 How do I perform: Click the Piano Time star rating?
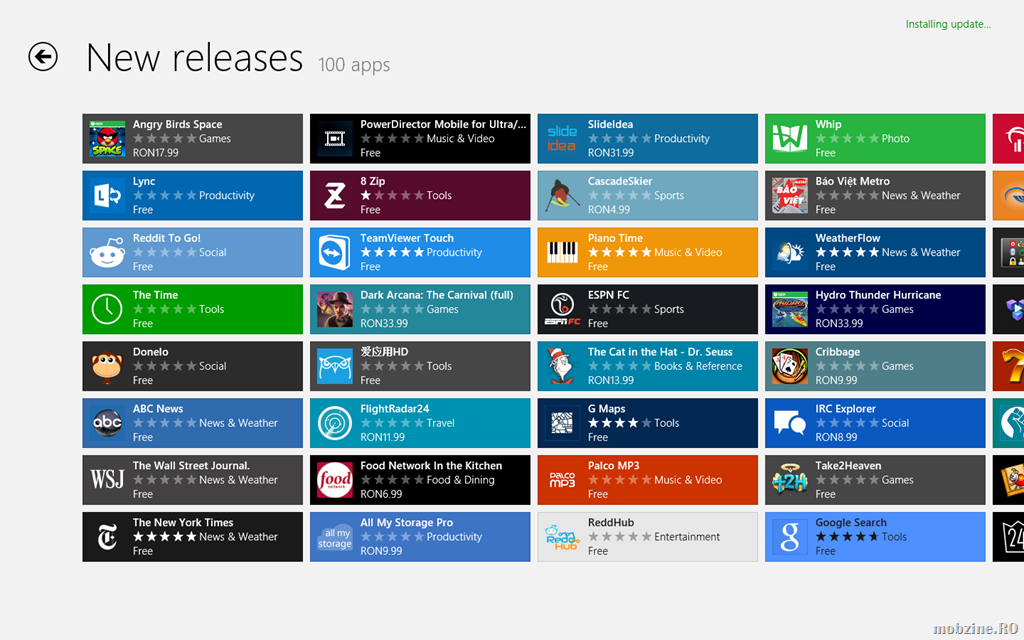point(620,252)
